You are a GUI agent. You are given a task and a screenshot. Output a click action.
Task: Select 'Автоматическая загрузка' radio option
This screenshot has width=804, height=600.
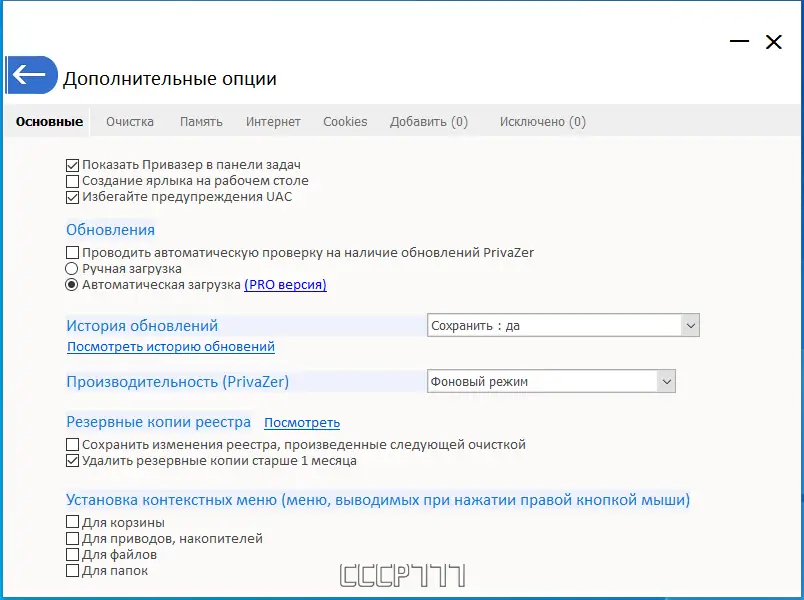point(72,284)
